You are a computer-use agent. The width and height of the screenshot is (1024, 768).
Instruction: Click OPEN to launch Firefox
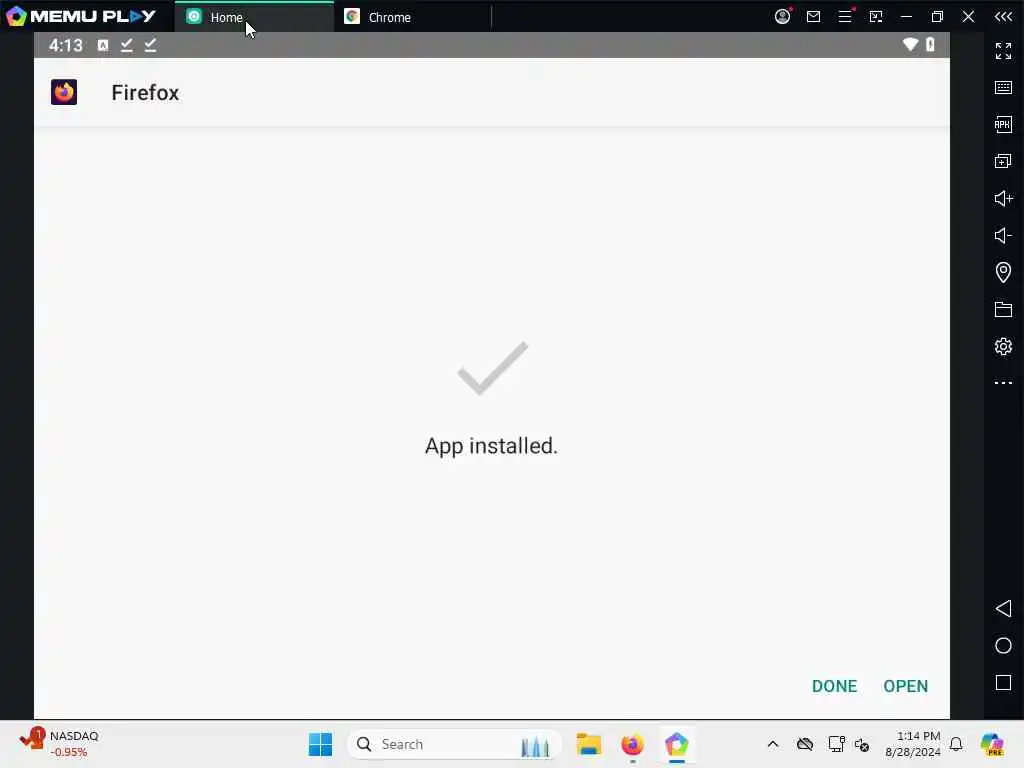[905, 686]
